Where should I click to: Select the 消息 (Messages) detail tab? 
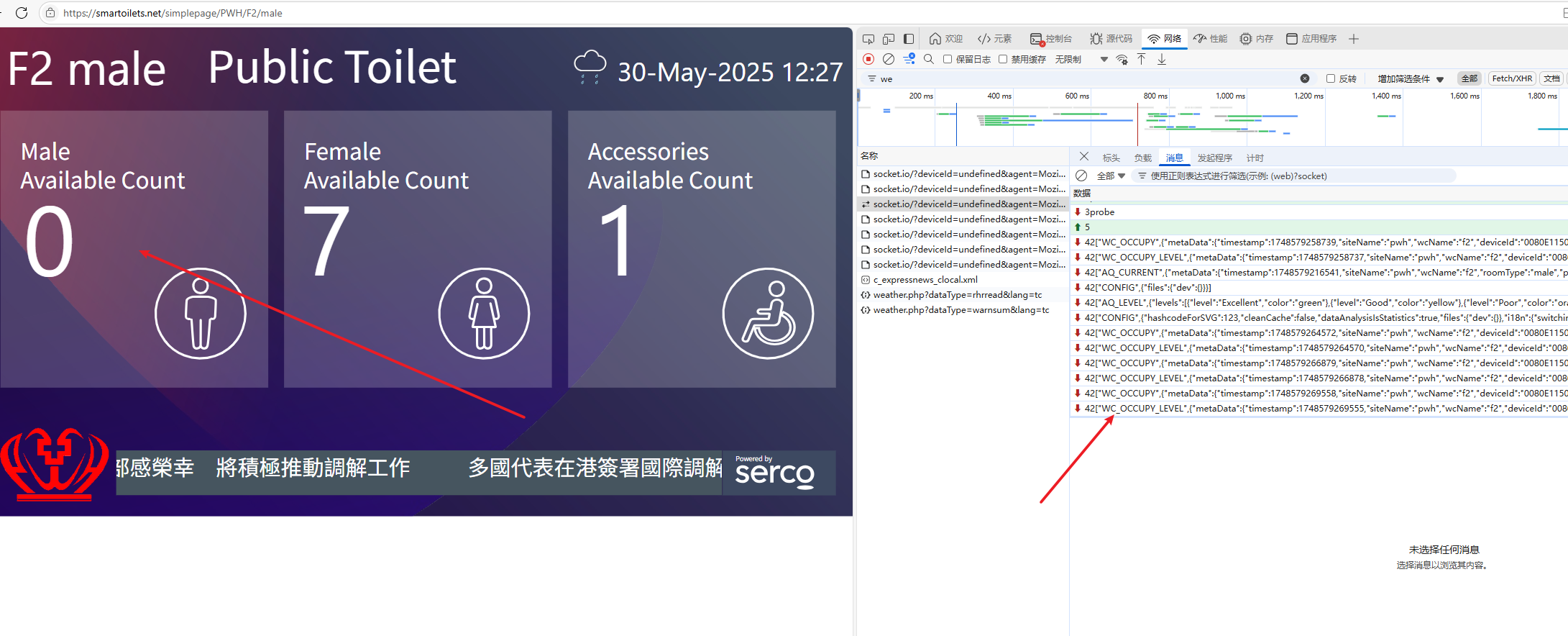coord(1175,158)
